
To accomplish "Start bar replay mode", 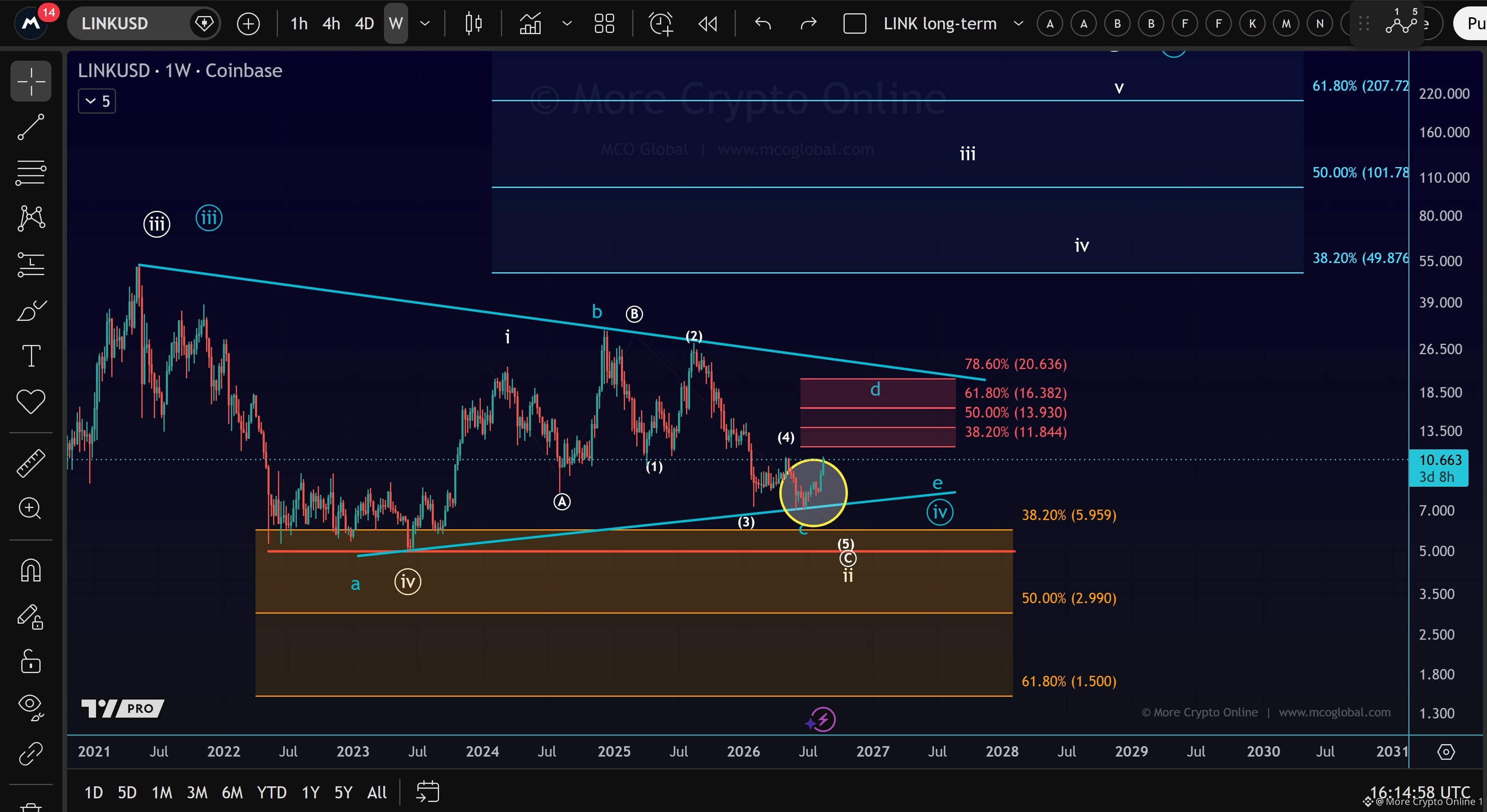I will [x=708, y=24].
